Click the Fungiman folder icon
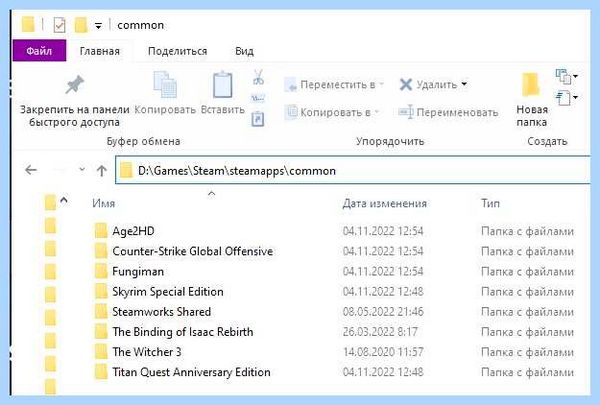This screenshot has height=405, width=600. tap(101, 271)
